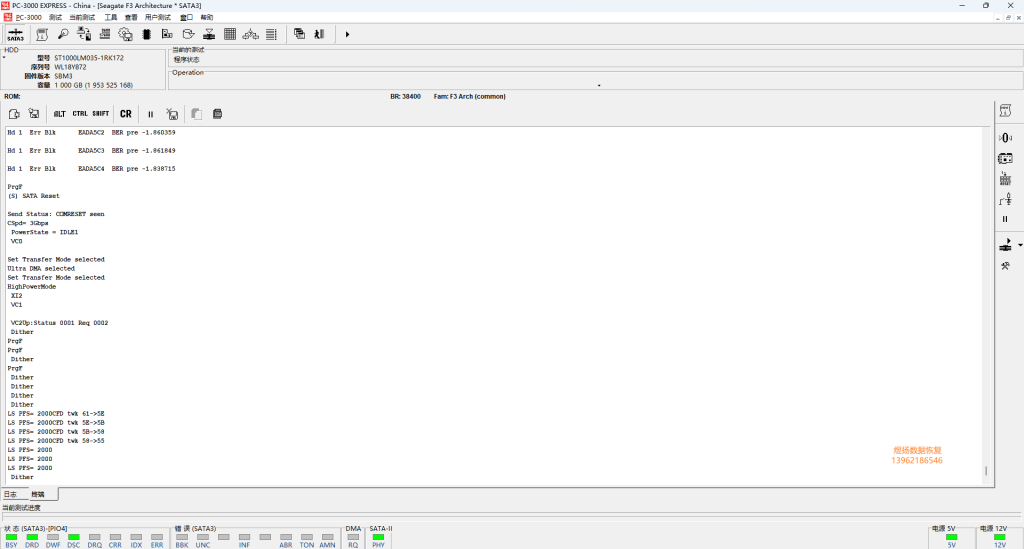
Task: Click the cascaded windows icon in toolbar
Action: 299,34
